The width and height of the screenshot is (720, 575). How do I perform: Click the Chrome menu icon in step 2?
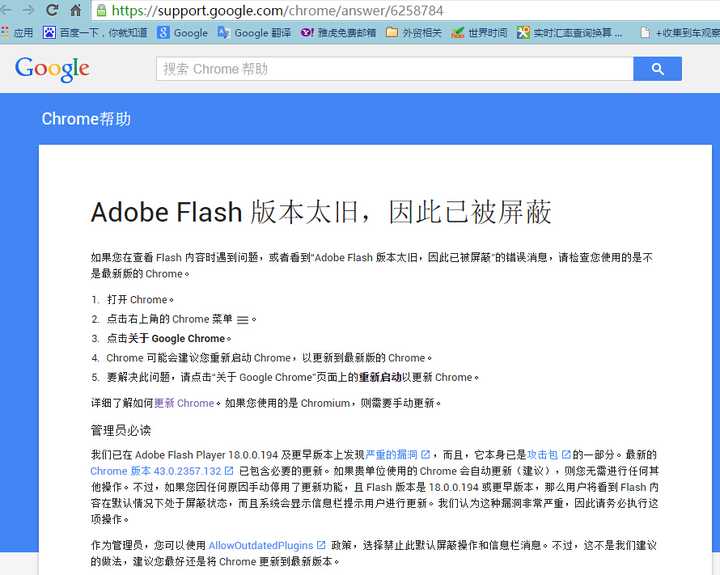click(242, 320)
